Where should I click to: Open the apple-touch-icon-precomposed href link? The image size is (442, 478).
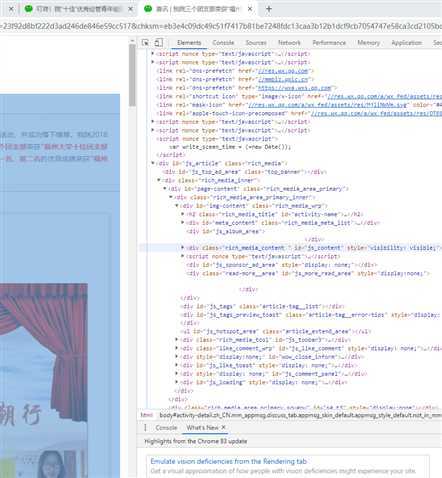pyautogui.click(x=376, y=113)
